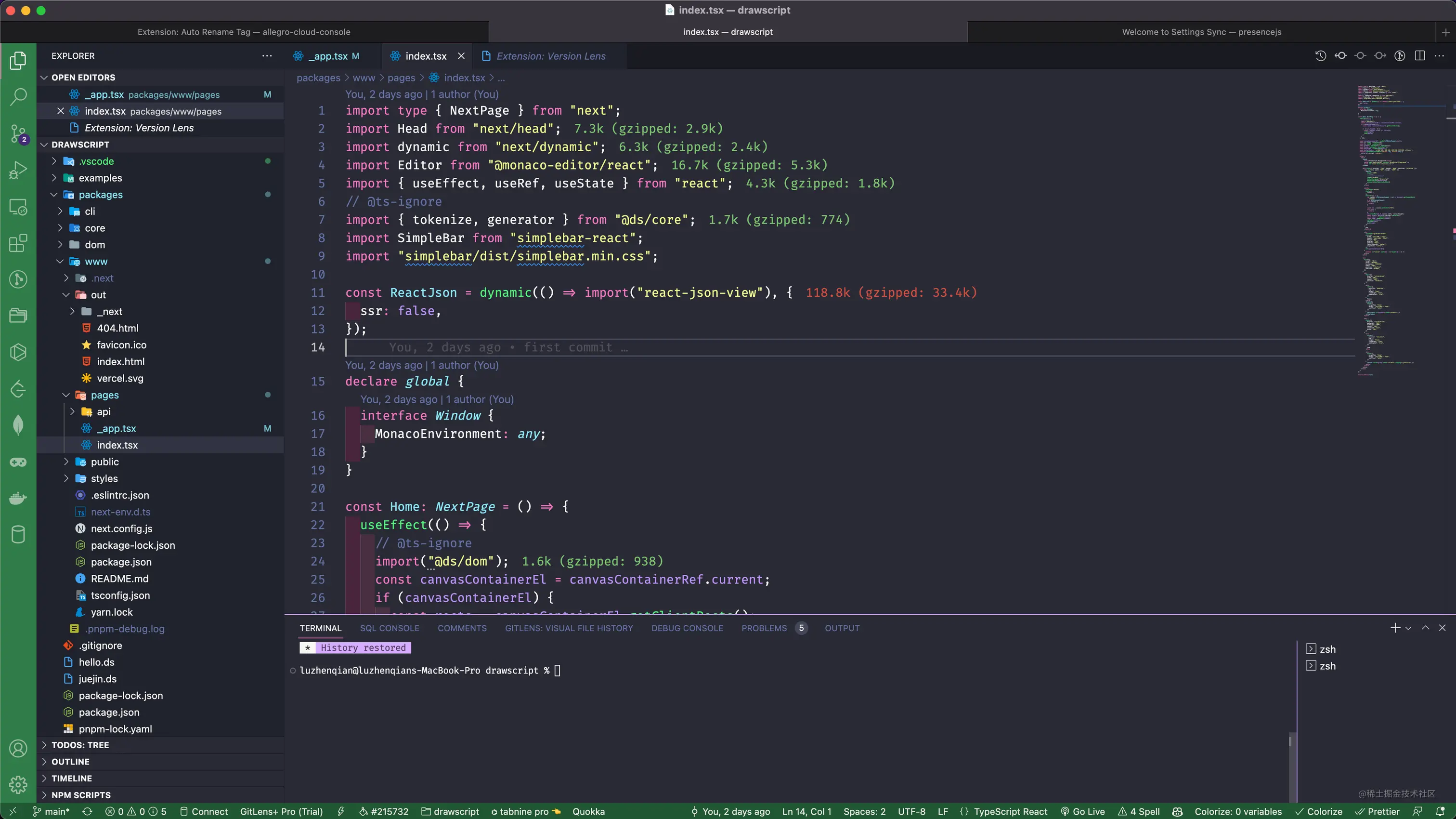Switch to the PROBLEMS panel tab
1456x819 pixels.
[x=764, y=628]
